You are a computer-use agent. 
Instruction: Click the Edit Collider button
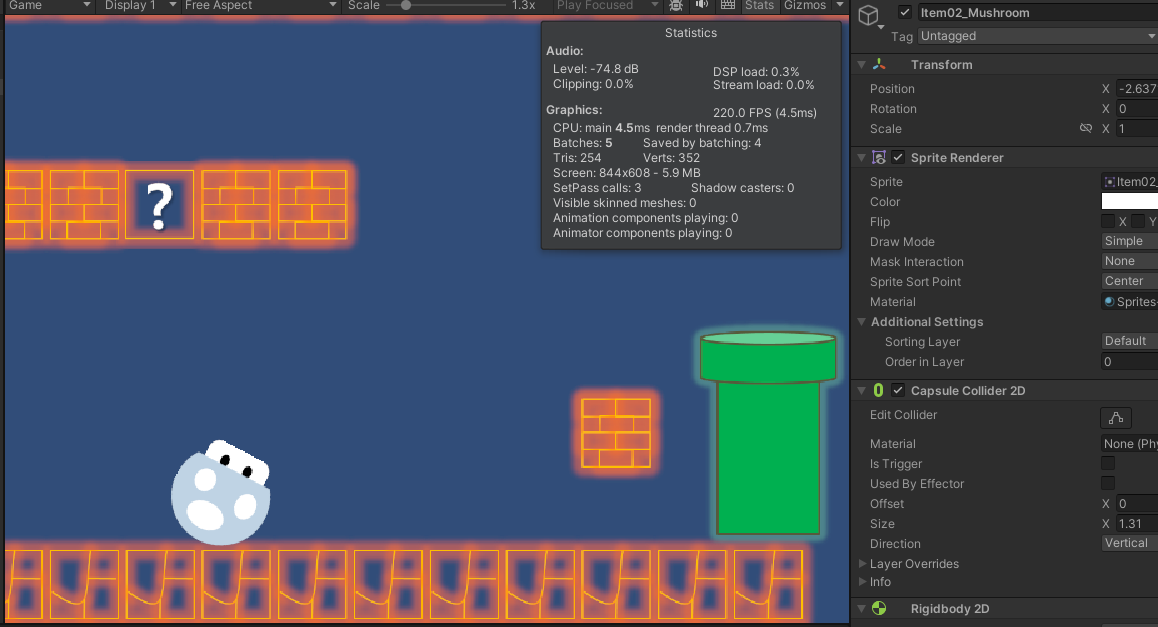point(1115,418)
